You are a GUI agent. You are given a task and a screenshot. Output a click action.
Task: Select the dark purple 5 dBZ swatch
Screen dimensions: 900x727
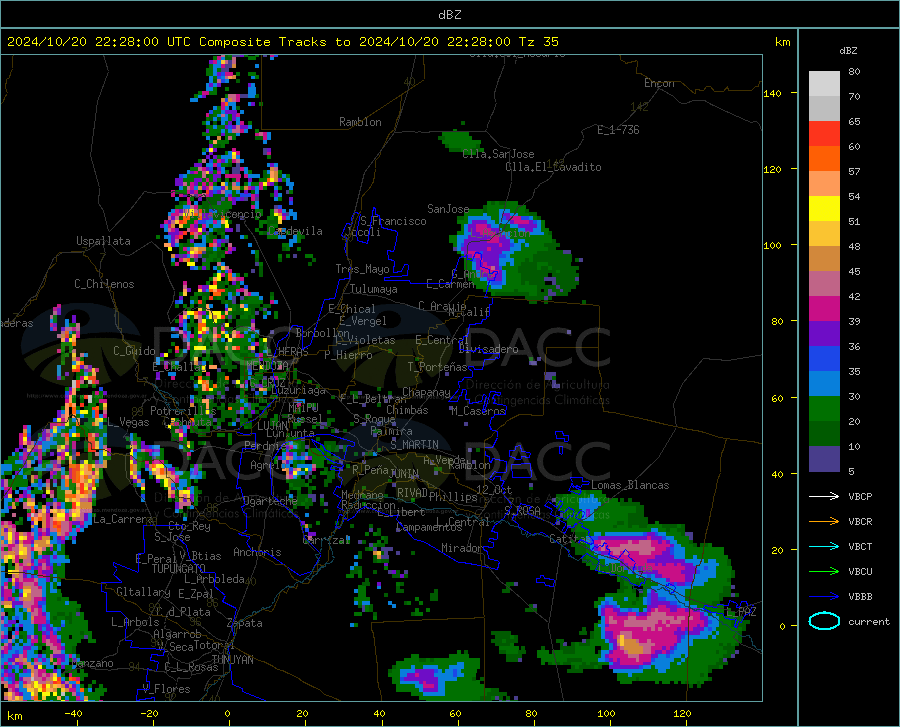coord(824,459)
